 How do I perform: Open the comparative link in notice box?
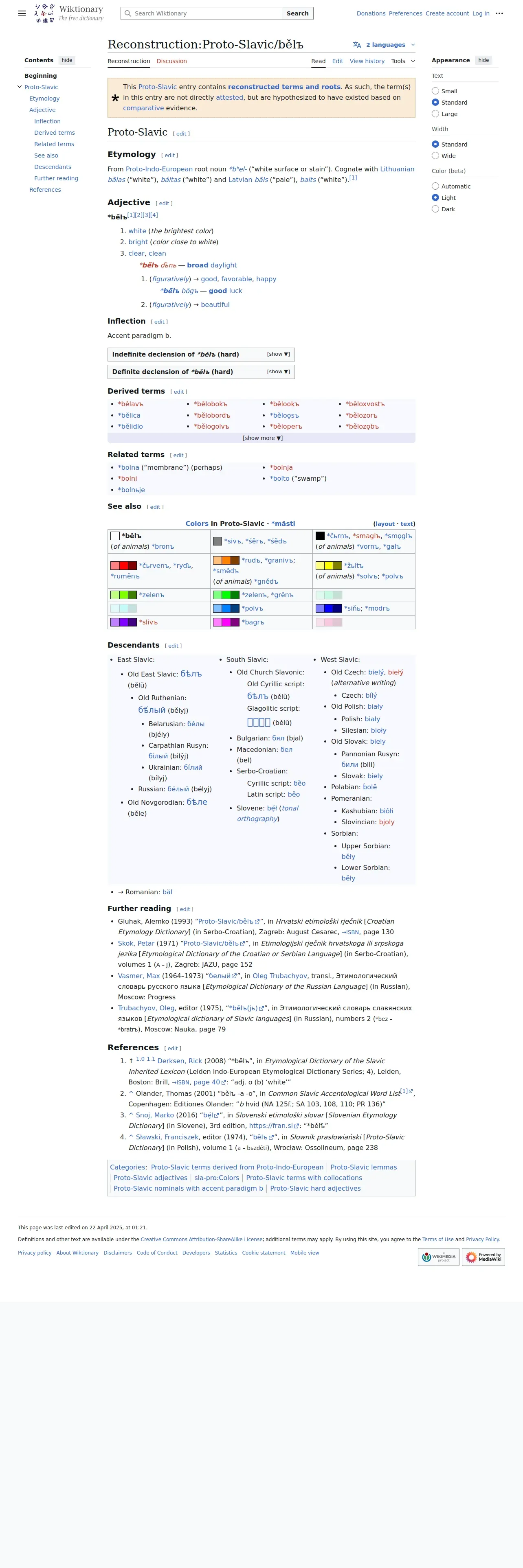click(x=143, y=108)
